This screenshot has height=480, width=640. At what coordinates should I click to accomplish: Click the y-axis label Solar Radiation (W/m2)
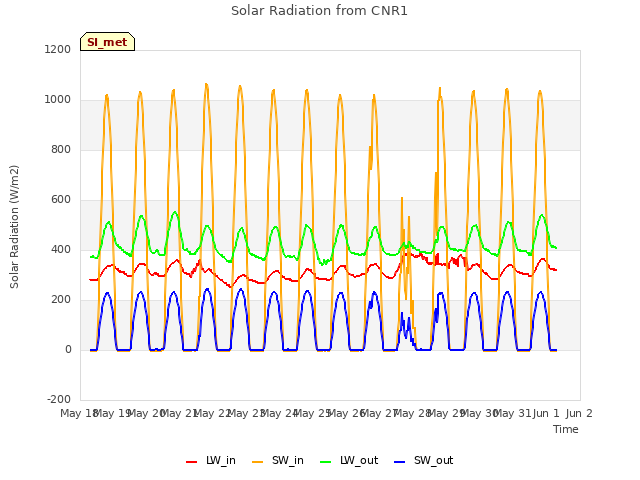(x=14, y=227)
